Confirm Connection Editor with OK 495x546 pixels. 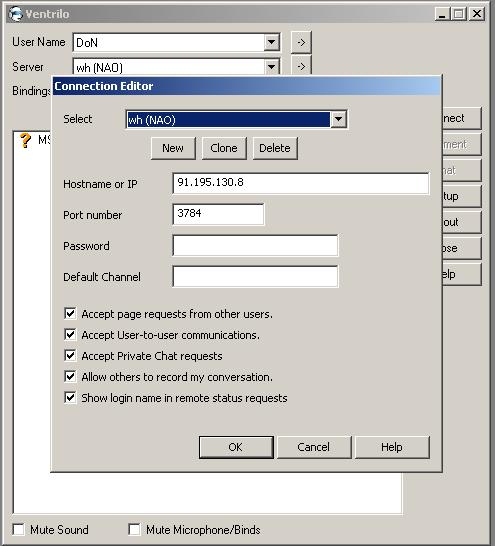point(236,447)
